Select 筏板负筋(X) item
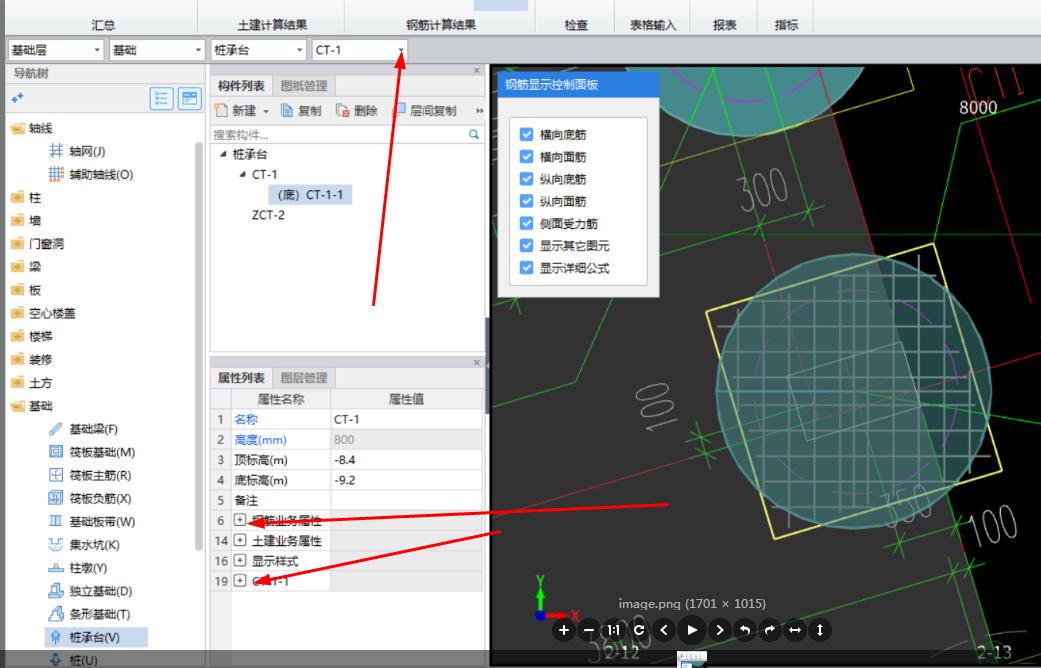 point(90,499)
